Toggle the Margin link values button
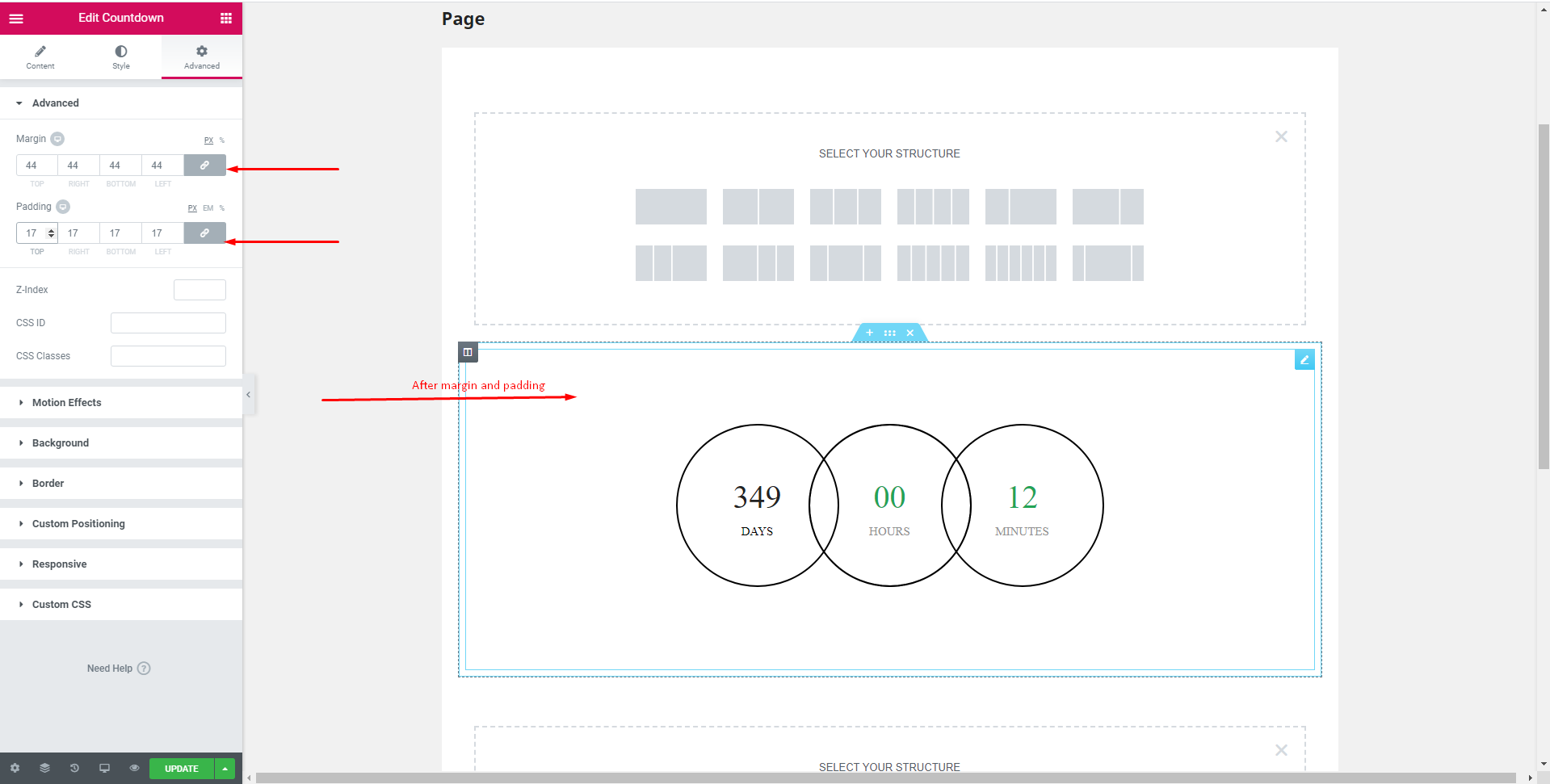This screenshot has height=784, width=1550. click(x=205, y=166)
